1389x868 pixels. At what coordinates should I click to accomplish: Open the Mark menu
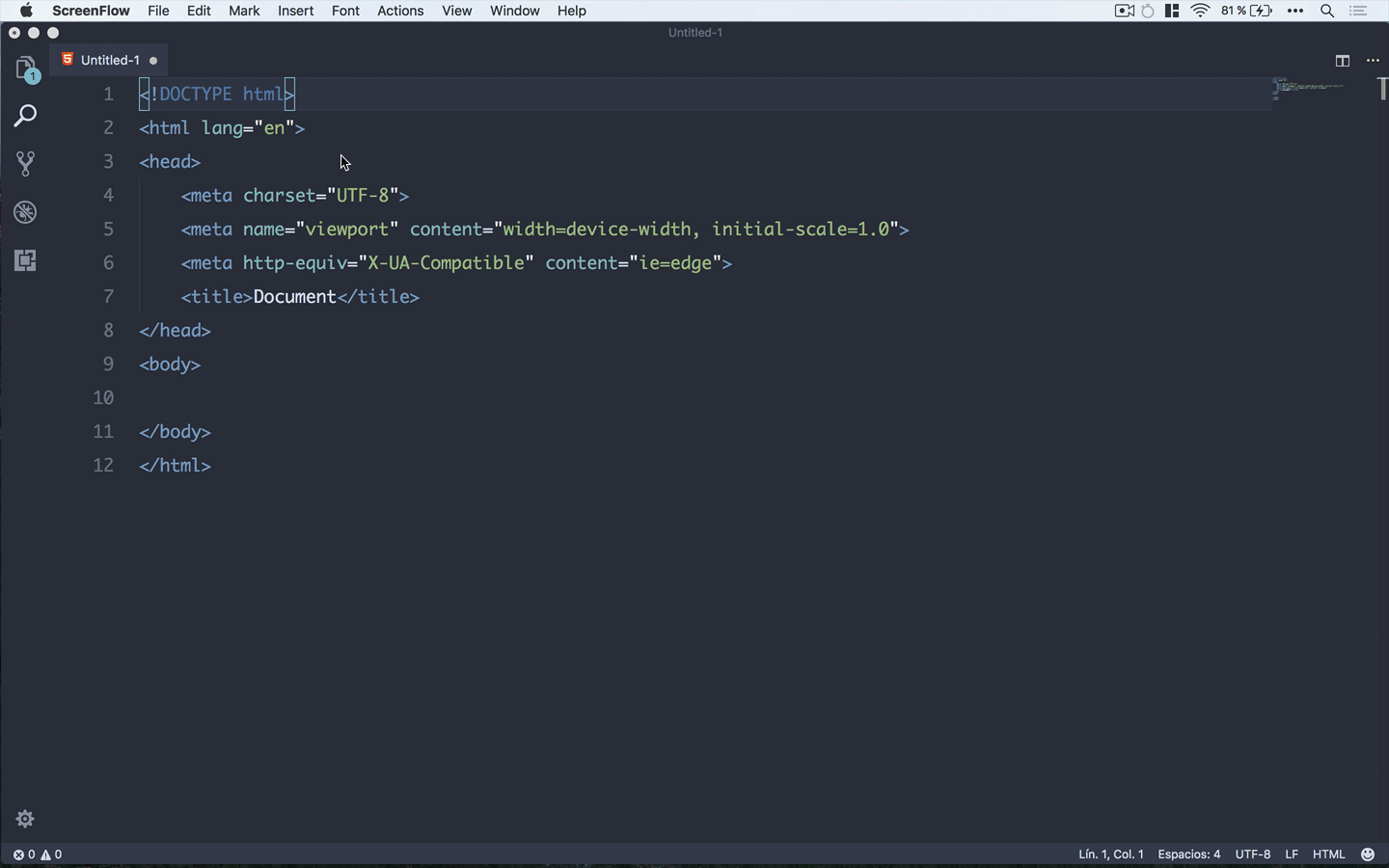point(244,11)
